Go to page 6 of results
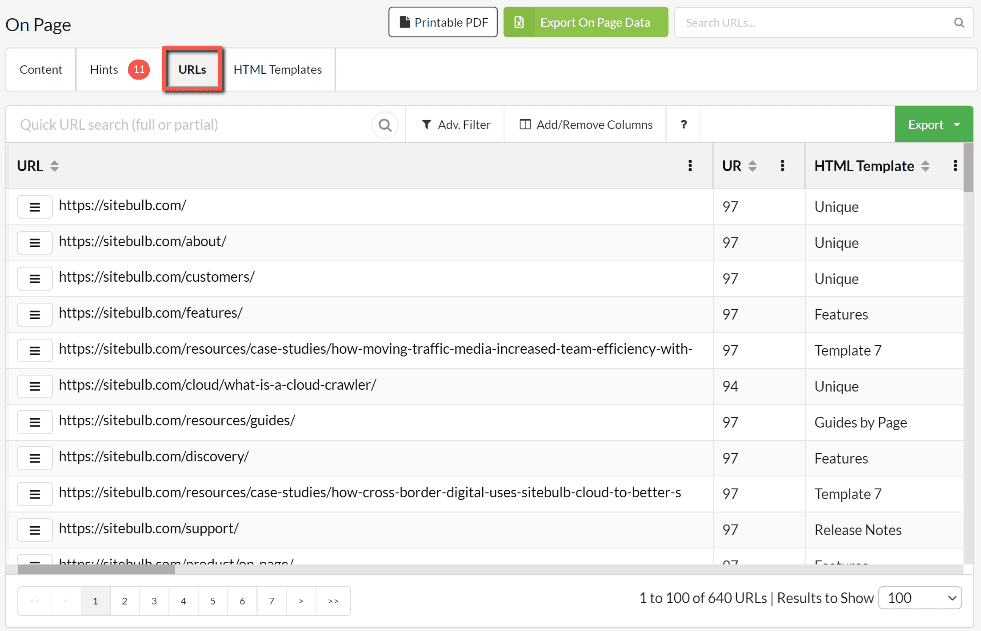Image resolution: width=981 pixels, height=631 pixels. pyautogui.click(x=242, y=601)
